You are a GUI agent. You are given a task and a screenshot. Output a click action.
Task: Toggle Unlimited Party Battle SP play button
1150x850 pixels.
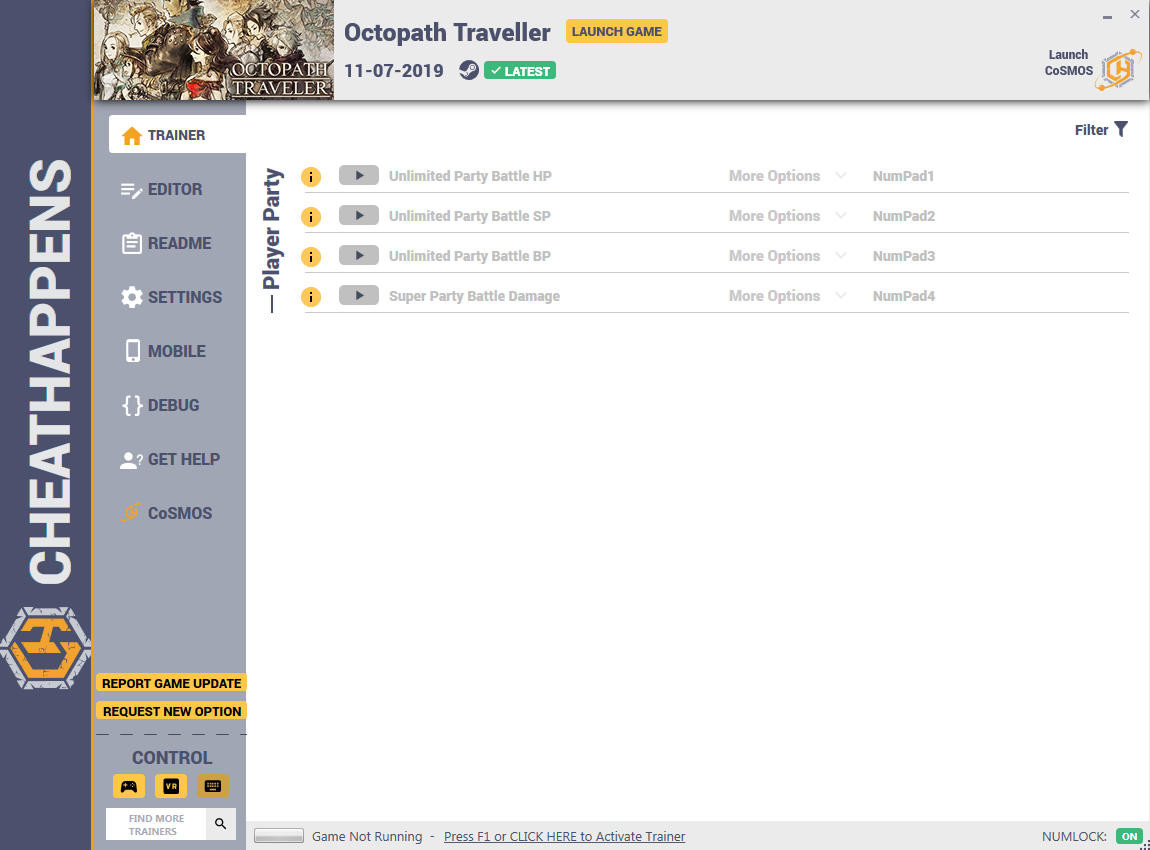coord(359,216)
